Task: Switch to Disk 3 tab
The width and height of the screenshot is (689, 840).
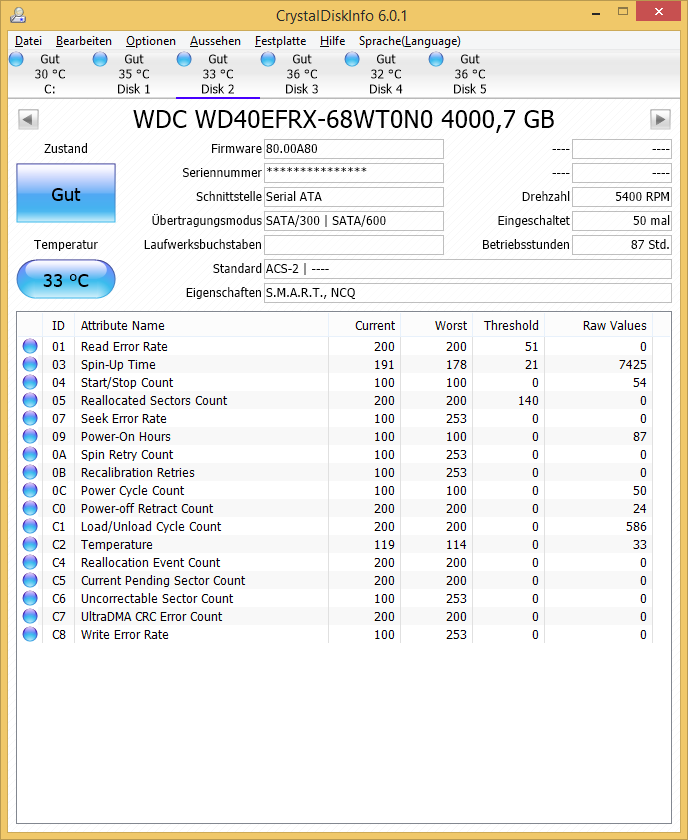Action: point(302,74)
